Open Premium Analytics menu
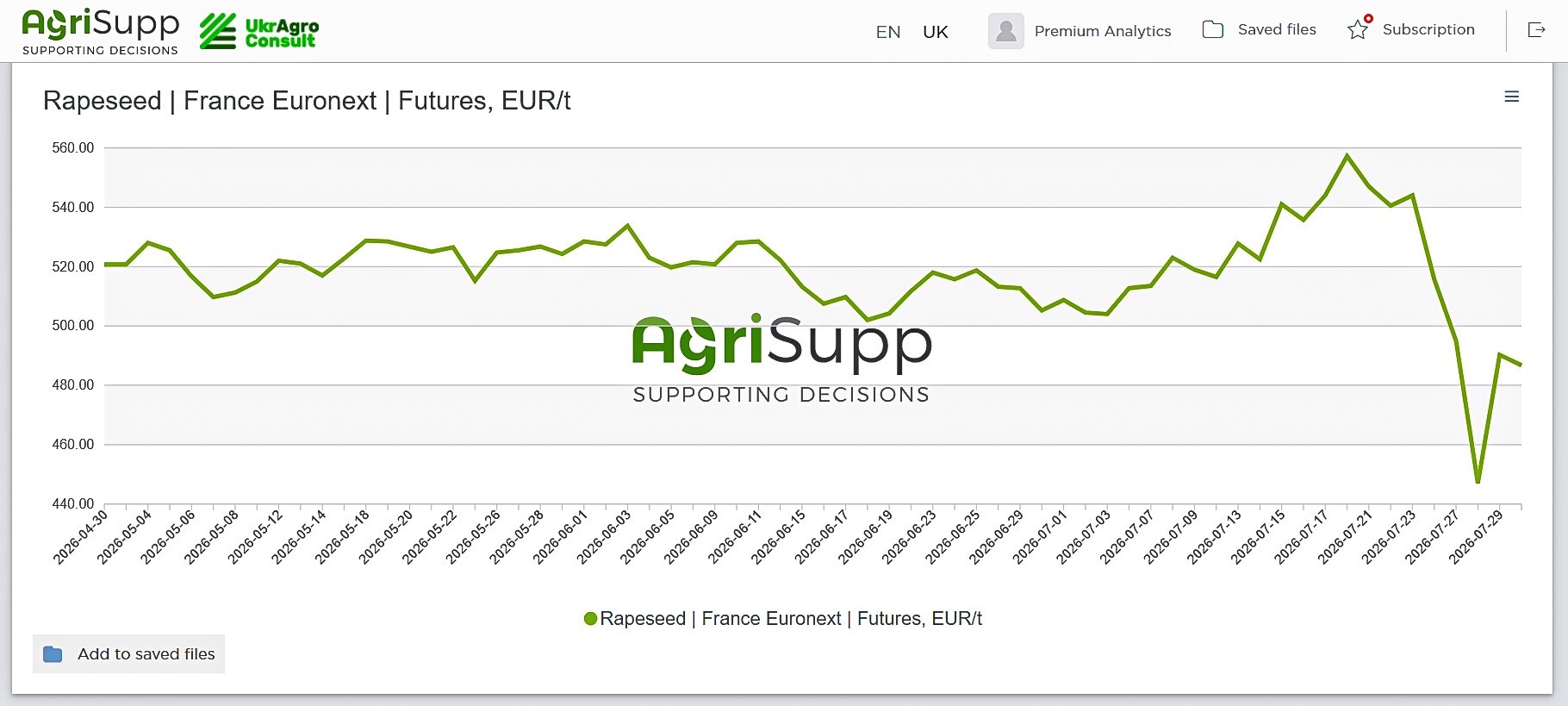 point(1103,31)
